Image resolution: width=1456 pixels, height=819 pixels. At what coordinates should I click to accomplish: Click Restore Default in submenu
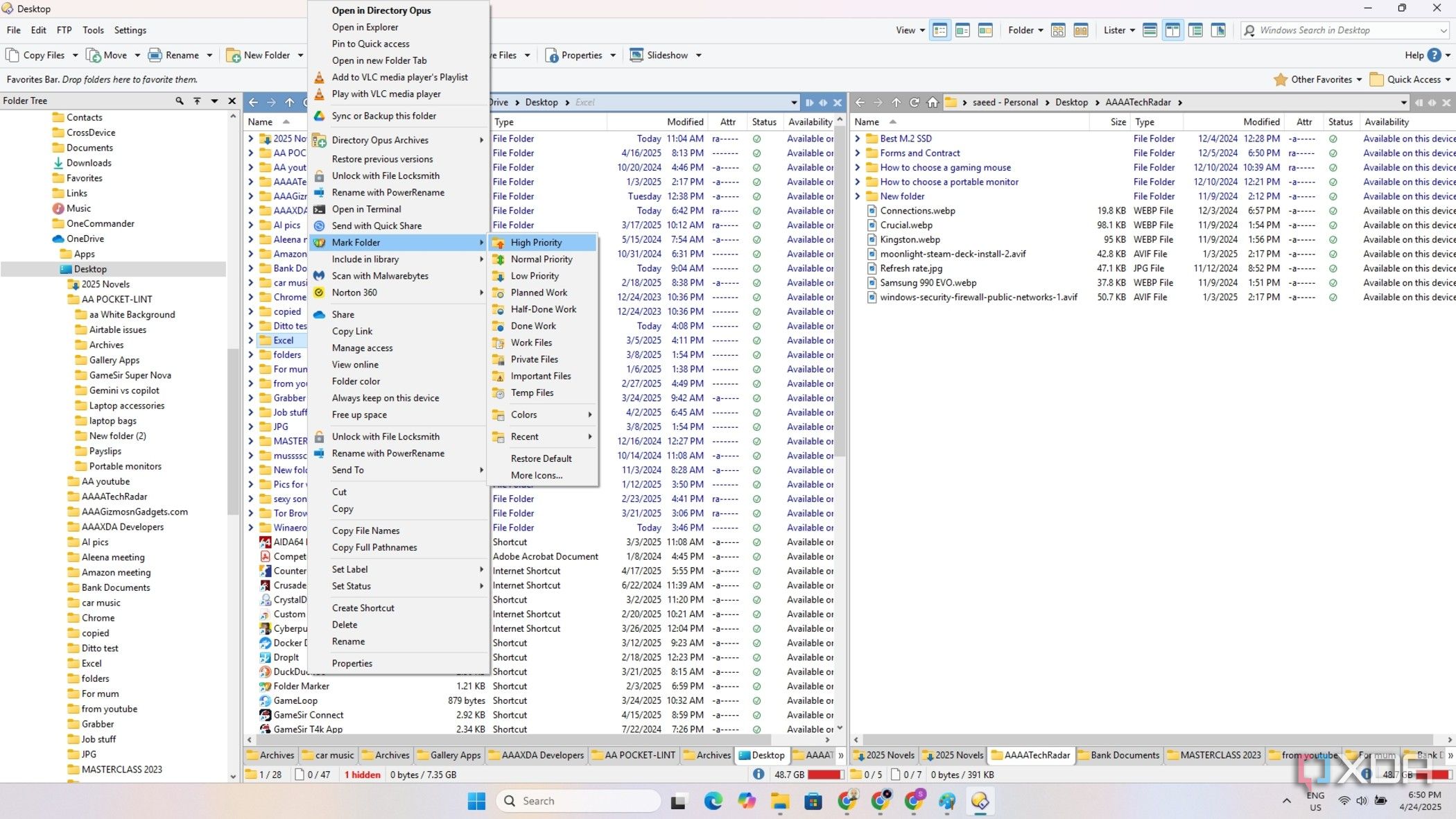coord(542,458)
